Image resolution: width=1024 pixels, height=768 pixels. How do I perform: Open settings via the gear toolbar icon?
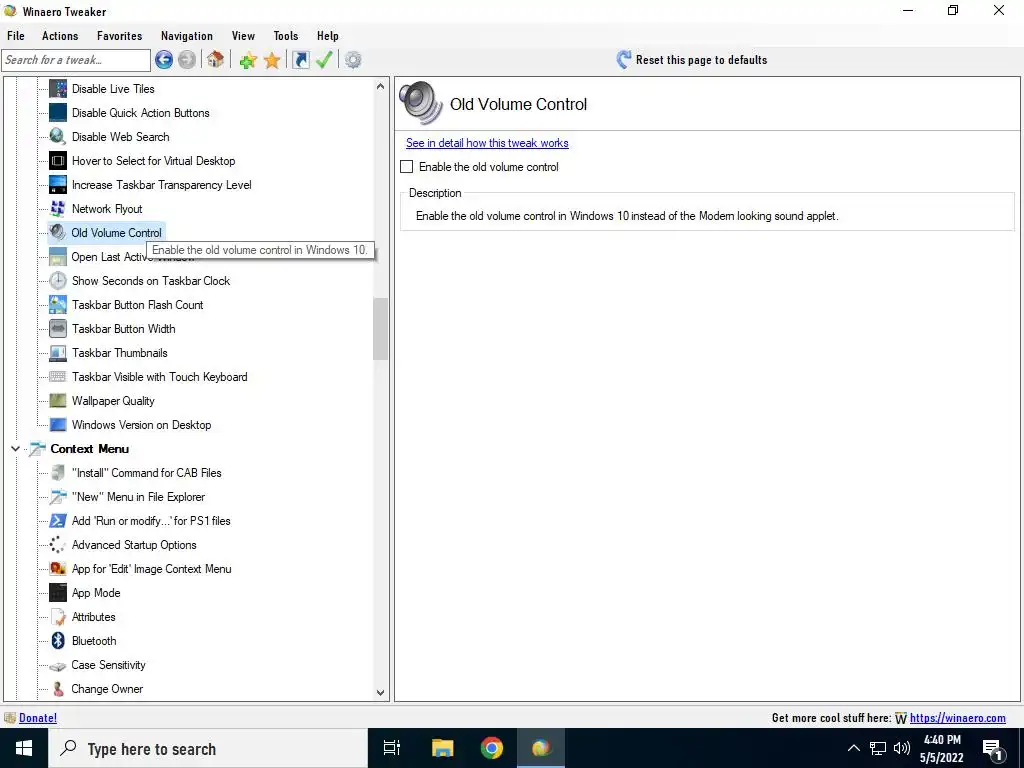[x=353, y=60]
